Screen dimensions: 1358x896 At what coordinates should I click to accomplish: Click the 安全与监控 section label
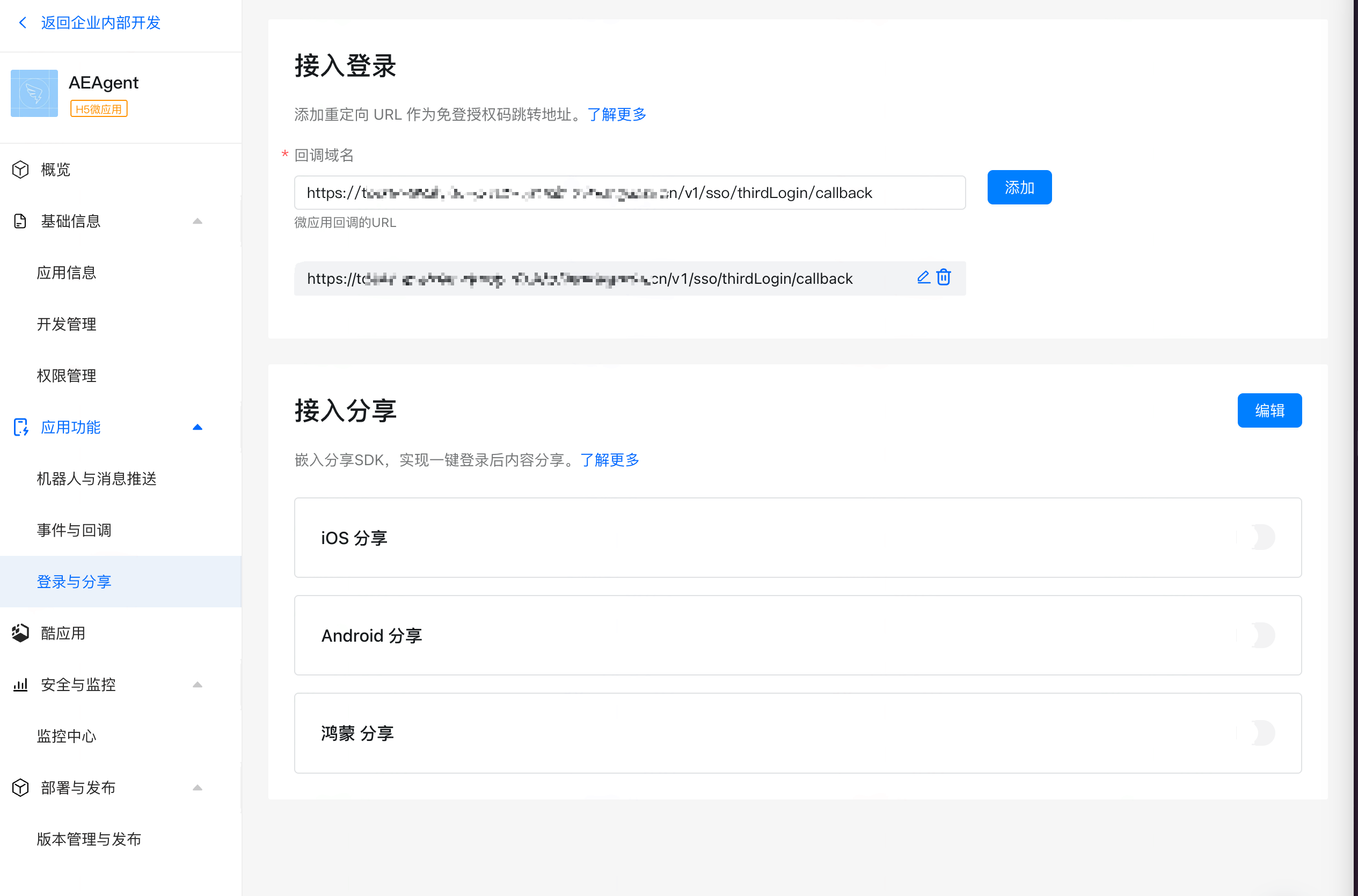[78, 685]
